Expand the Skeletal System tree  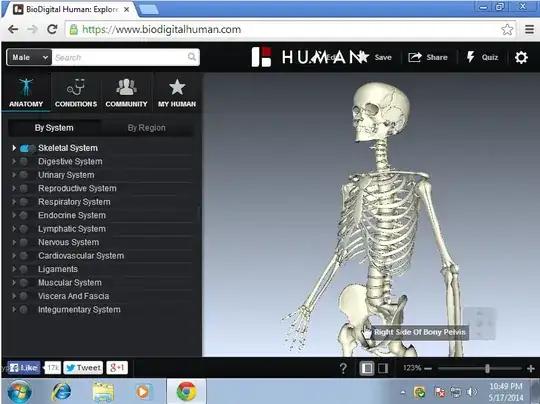tap(14, 148)
